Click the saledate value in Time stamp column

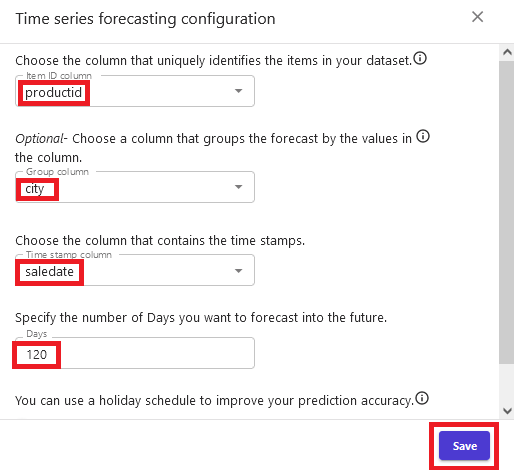pyautogui.click(x=49, y=272)
